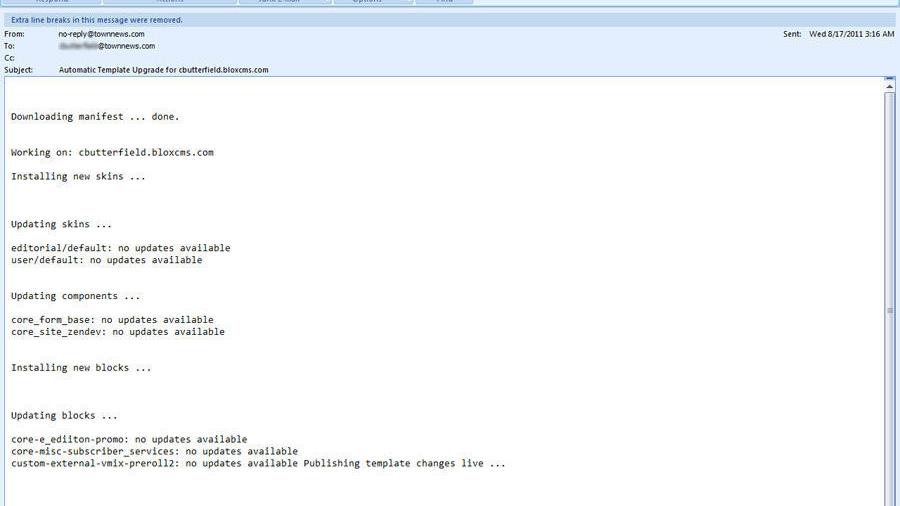Click the empty Cc field
This screenshot has width=900, height=506.
[x=200, y=58]
